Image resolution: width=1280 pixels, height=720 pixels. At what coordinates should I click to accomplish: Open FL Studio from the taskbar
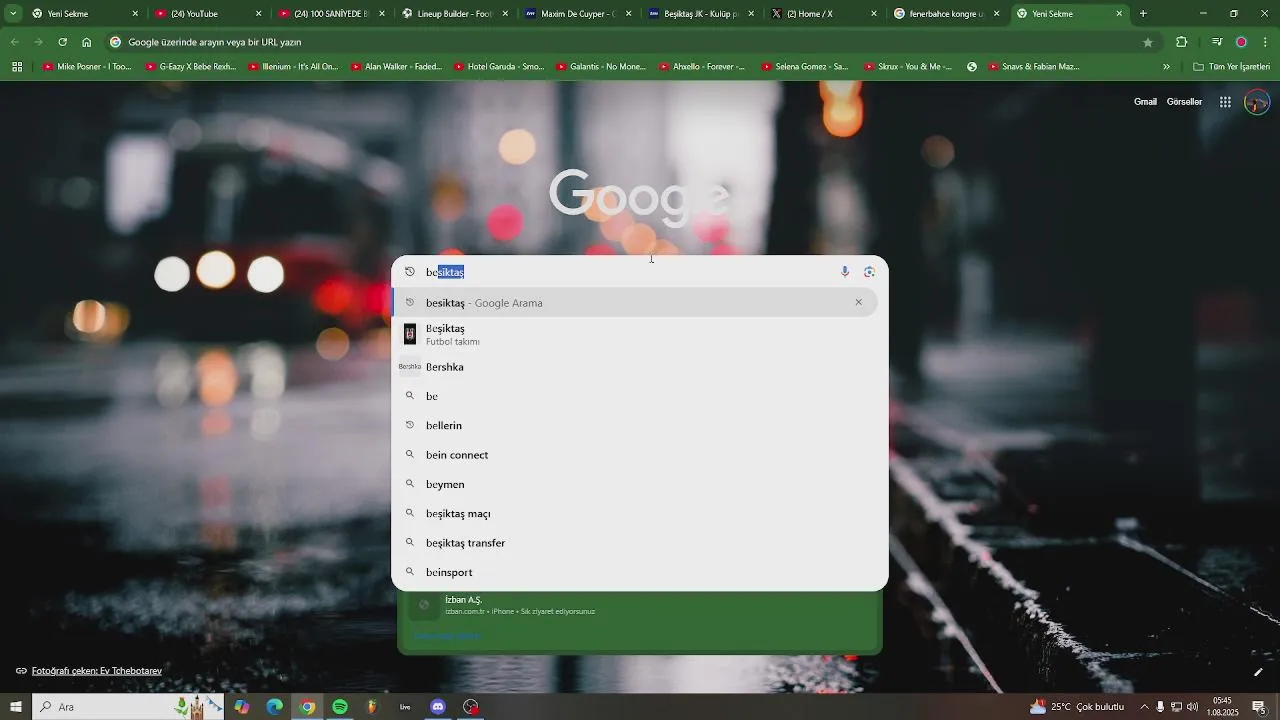click(373, 707)
